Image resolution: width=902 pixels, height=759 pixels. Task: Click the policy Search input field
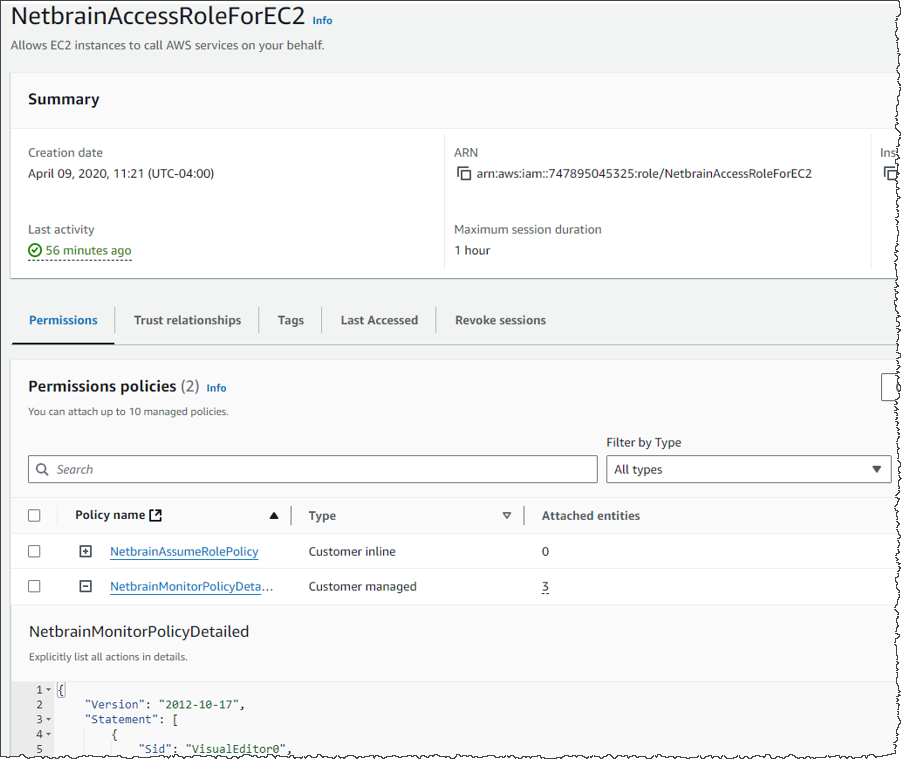320,470
